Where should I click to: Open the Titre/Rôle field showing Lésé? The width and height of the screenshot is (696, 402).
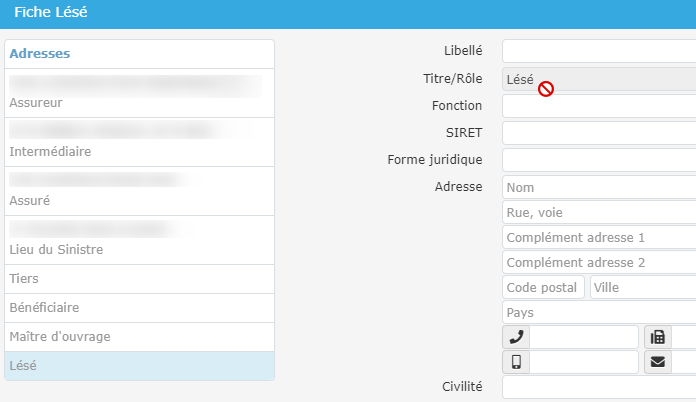click(x=598, y=79)
